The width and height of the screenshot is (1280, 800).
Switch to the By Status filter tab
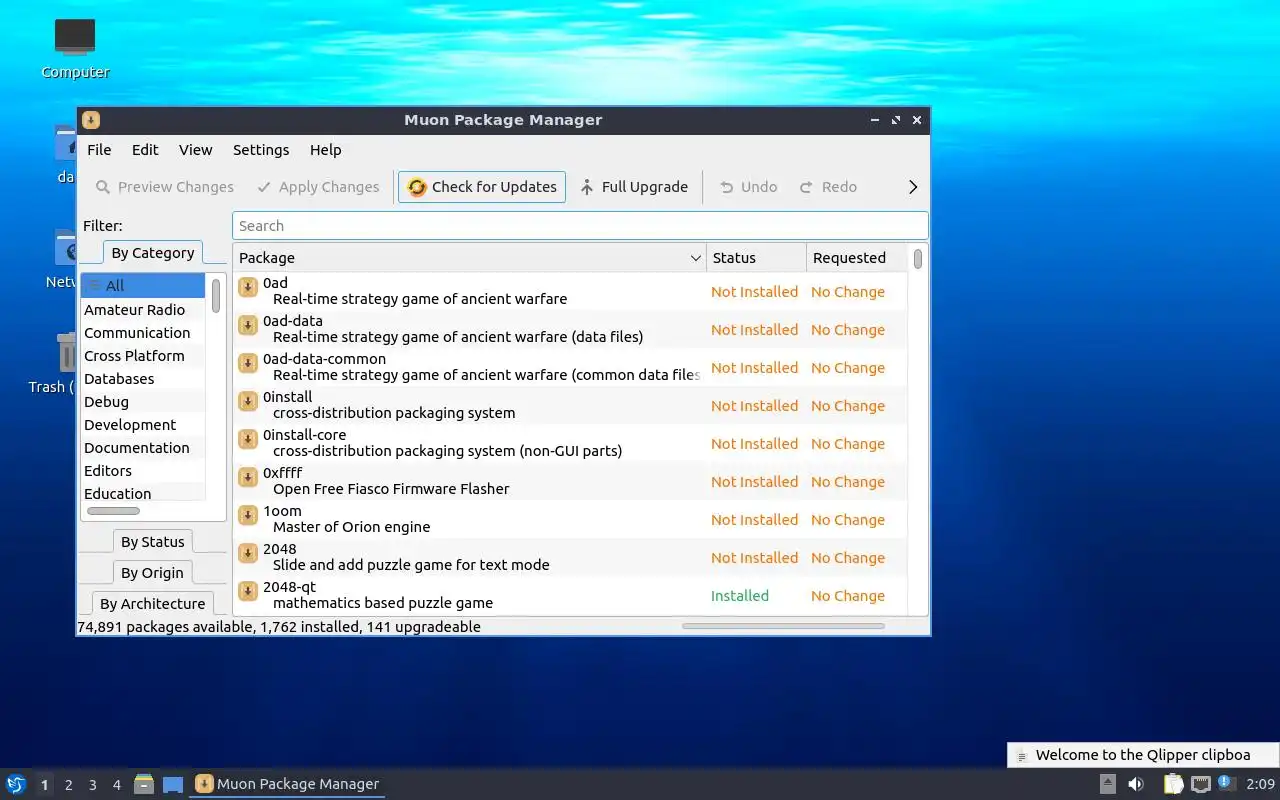point(152,542)
